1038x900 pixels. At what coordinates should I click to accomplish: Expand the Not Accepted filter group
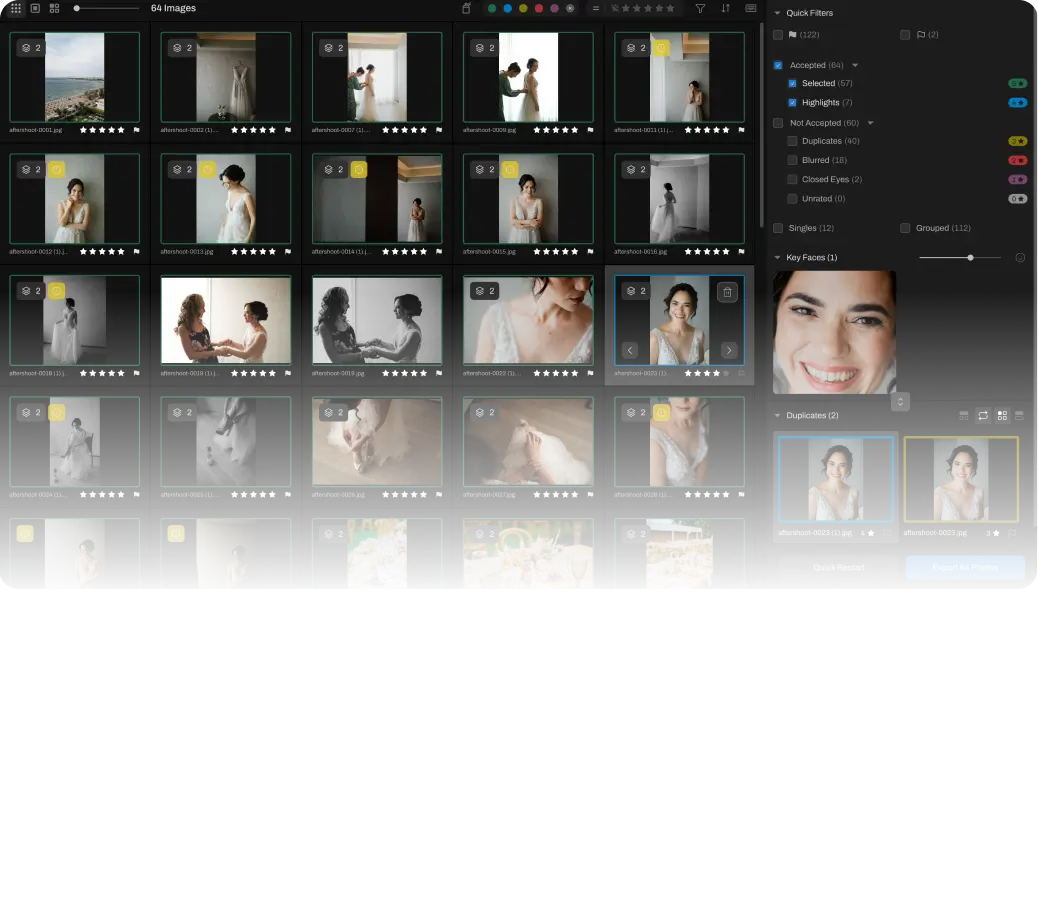pos(871,122)
